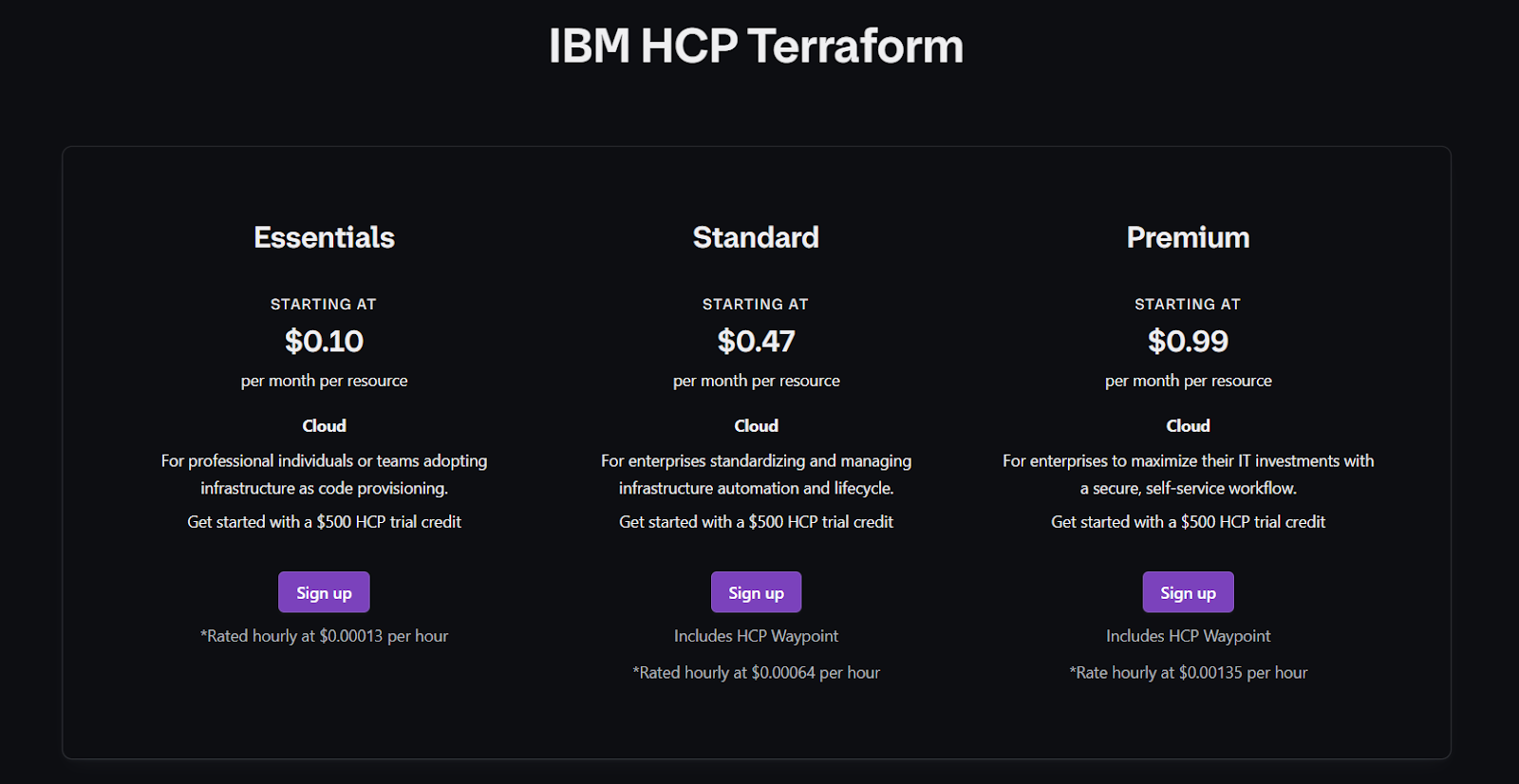Click Standard "Get started with a $500 HCP trial credit"
Screen dimensions: 1519x784
click(756, 522)
